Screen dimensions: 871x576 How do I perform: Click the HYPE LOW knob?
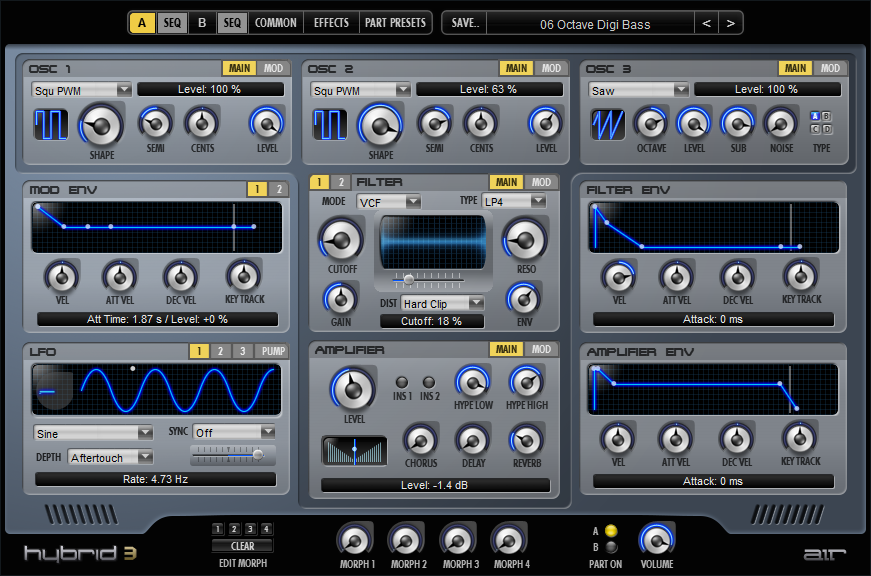(473, 382)
